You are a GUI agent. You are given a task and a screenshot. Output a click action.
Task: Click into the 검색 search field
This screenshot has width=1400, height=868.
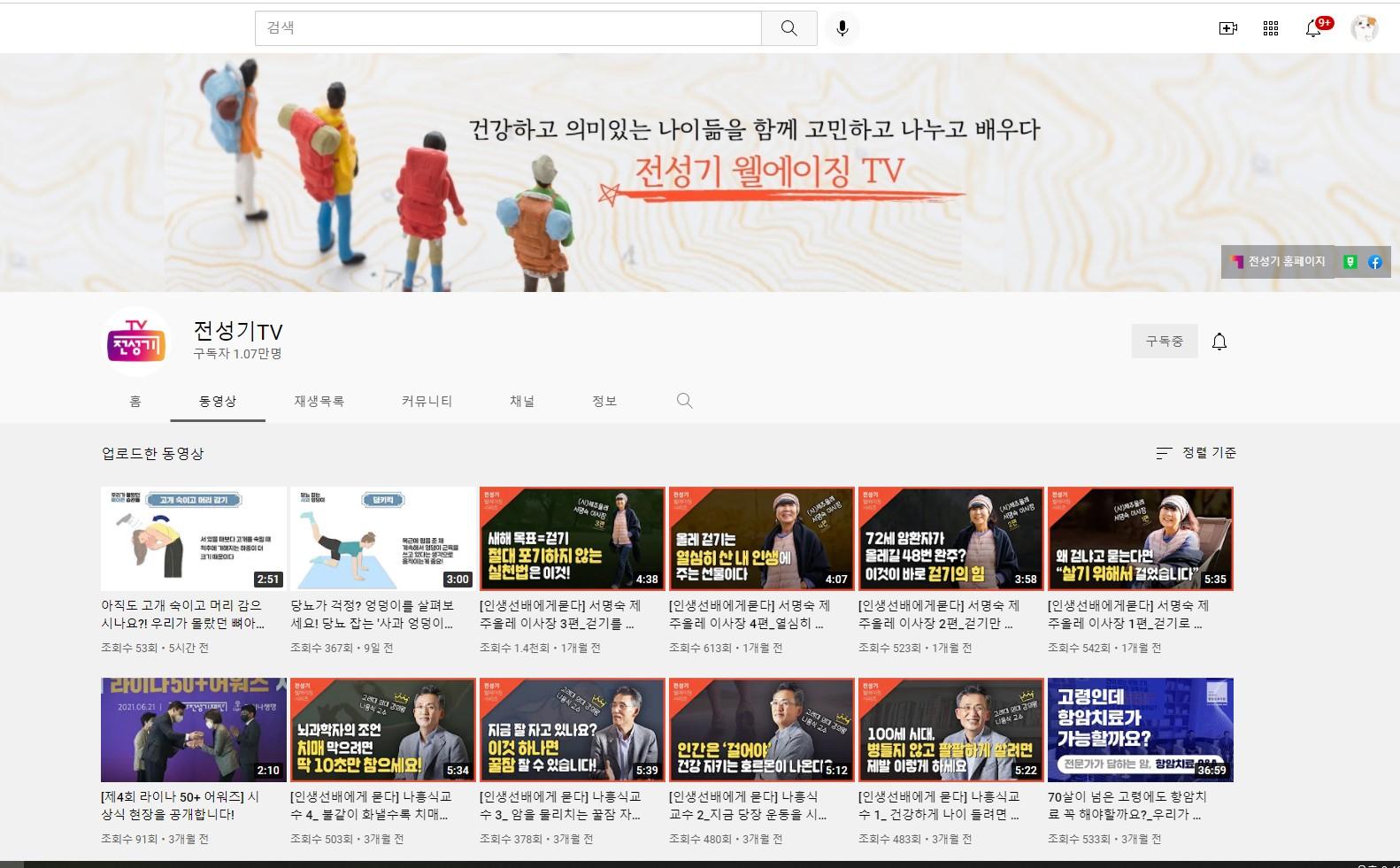(x=508, y=28)
